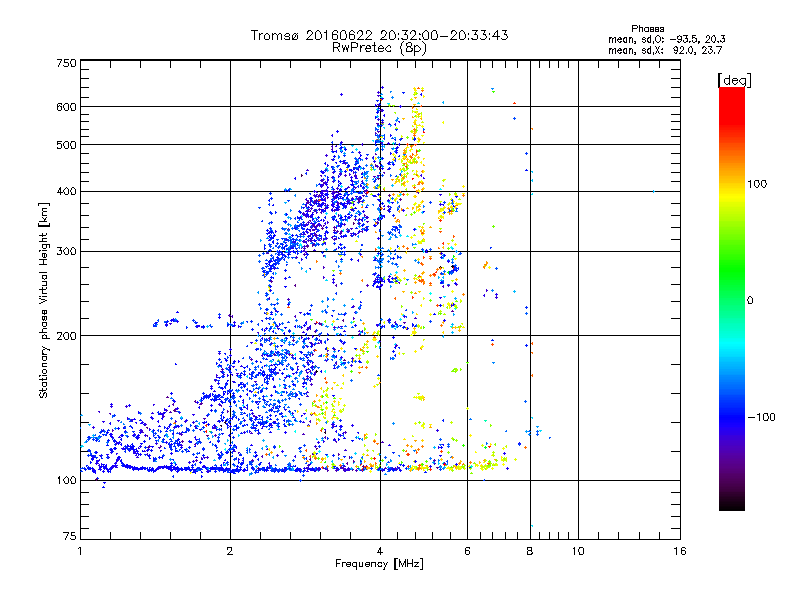This screenshot has height=600, width=800.
Task: Click x-axis tick label '4'
Action: (x=380, y=551)
